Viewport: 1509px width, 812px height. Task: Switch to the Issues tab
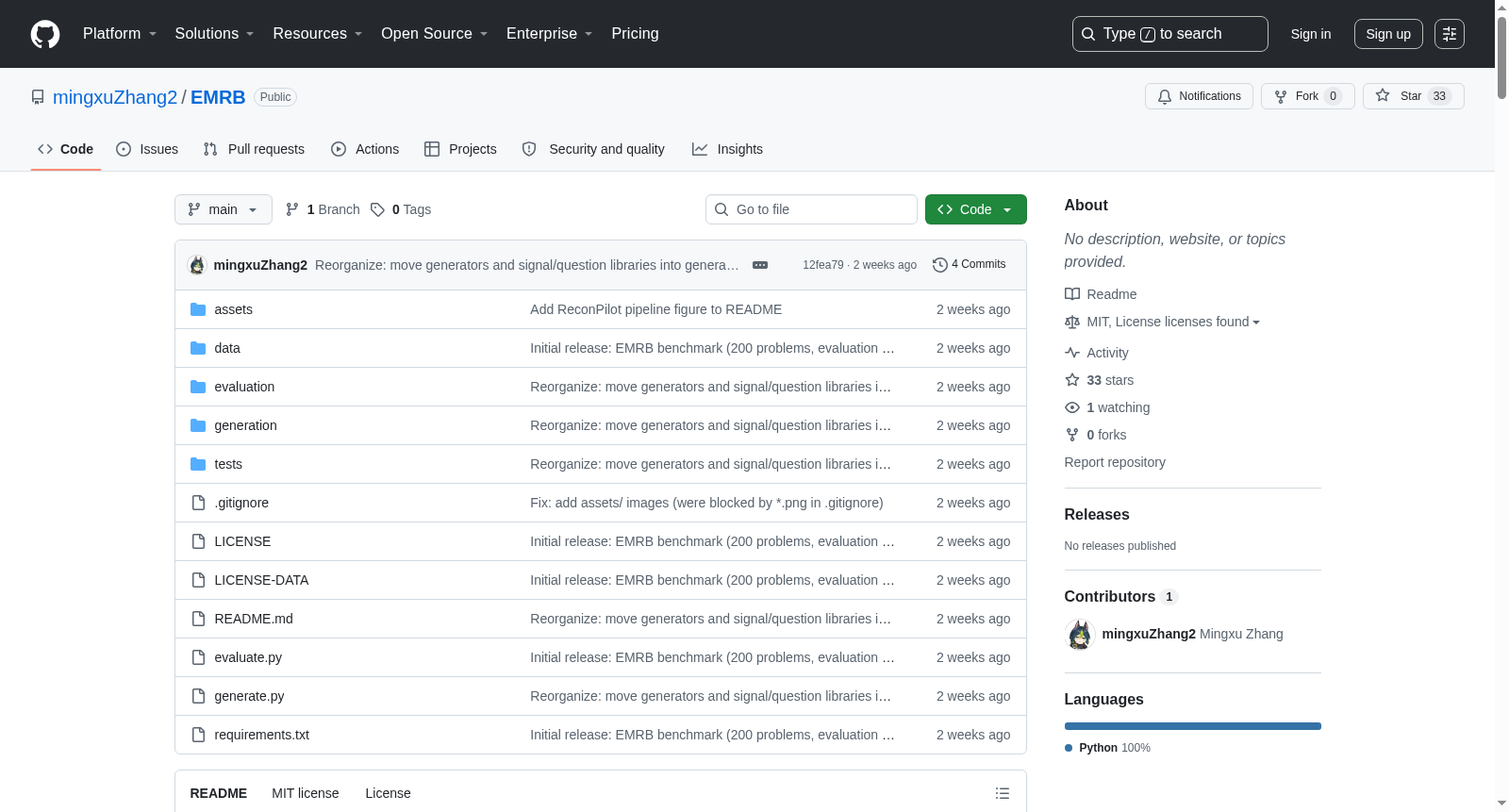coord(147,149)
